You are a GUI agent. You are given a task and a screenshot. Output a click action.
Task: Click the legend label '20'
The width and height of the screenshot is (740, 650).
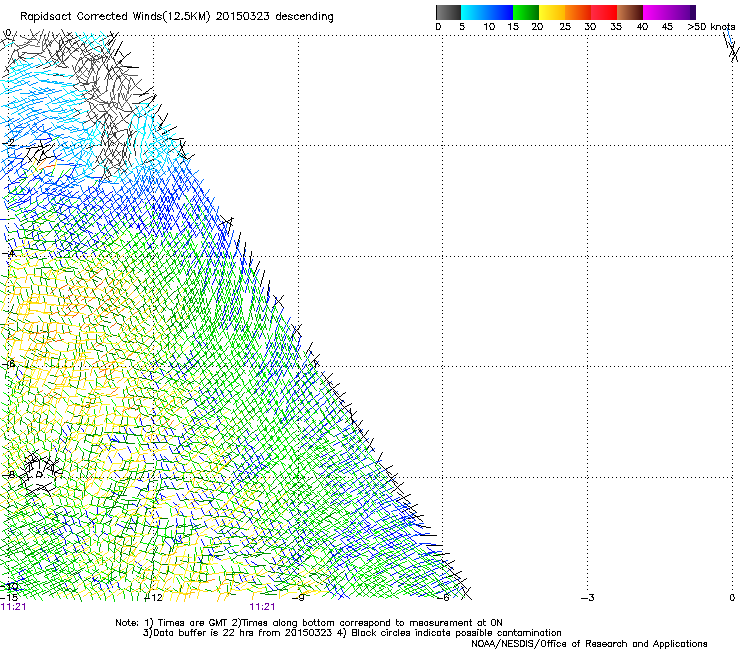point(537,27)
